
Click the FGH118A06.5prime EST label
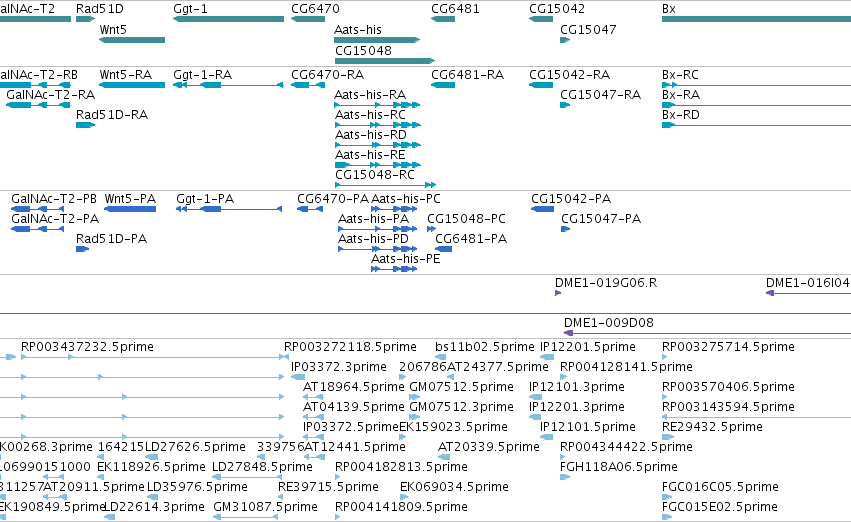click(619, 467)
